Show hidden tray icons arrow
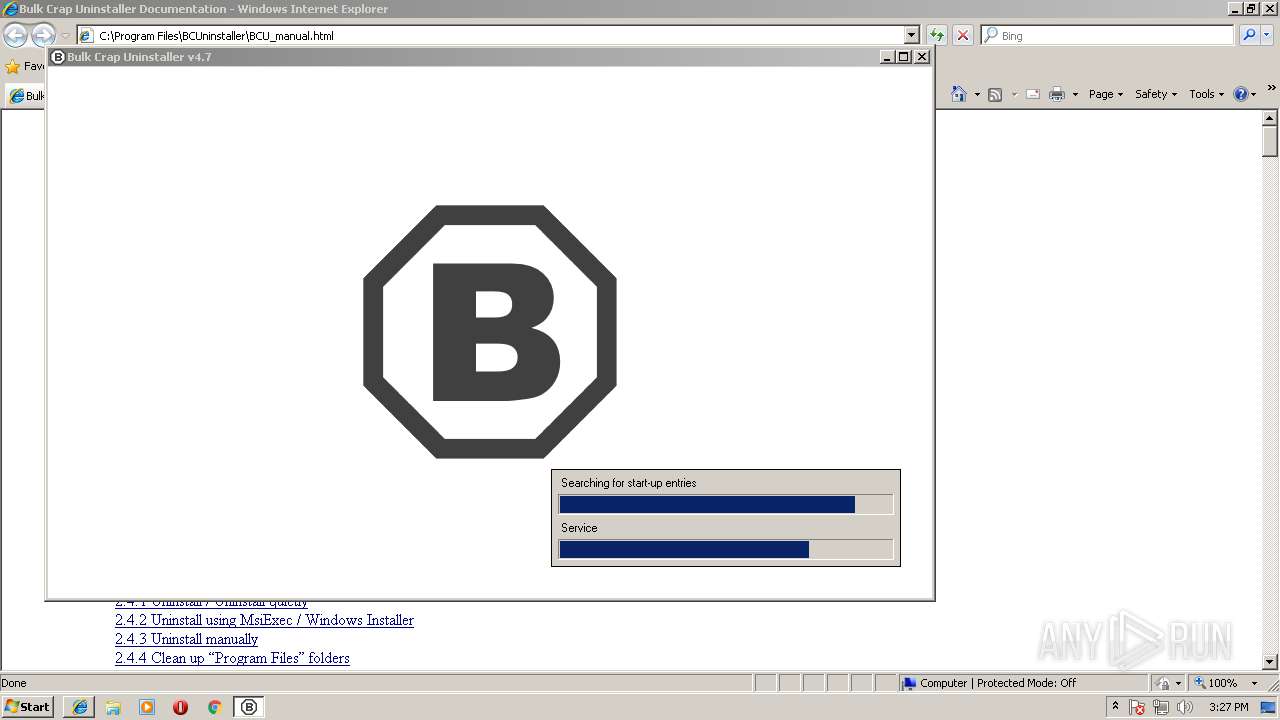Image resolution: width=1280 pixels, height=720 pixels. pyautogui.click(x=1116, y=706)
